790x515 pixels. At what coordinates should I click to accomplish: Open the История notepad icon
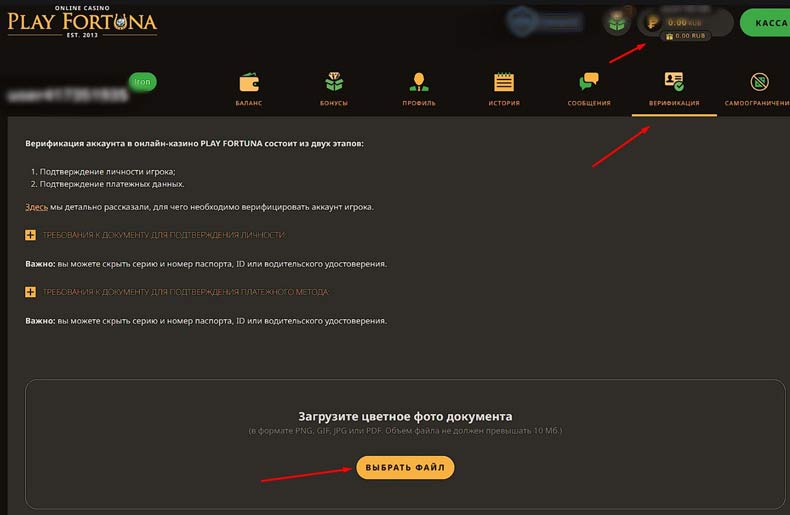(504, 82)
